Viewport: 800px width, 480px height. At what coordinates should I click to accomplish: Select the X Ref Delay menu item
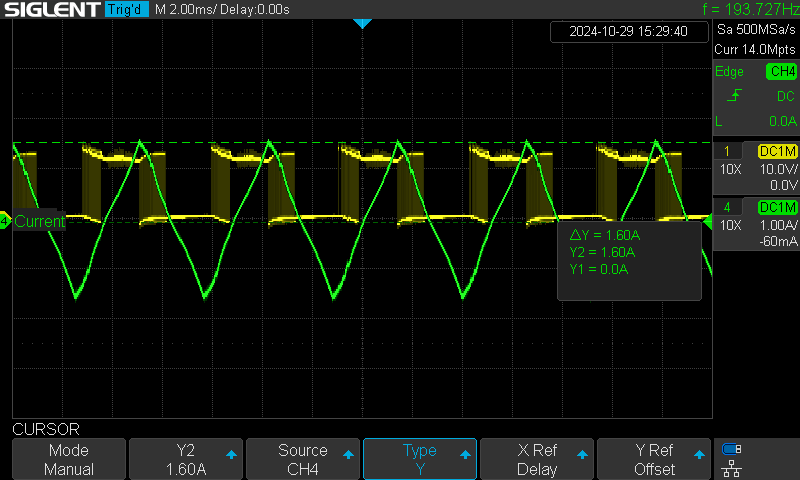point(537,459)
